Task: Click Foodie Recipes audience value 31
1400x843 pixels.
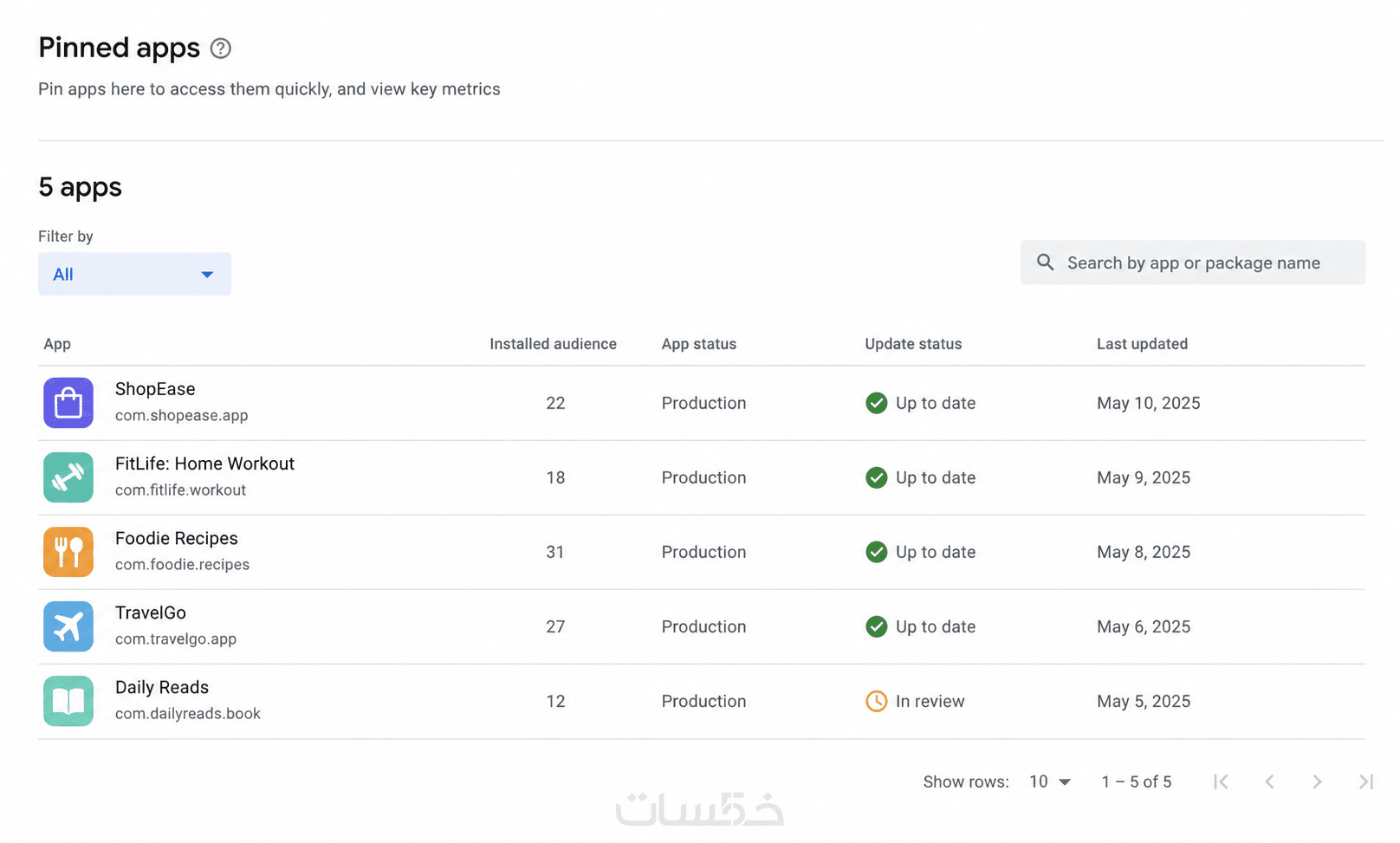Action: (555, 552)
